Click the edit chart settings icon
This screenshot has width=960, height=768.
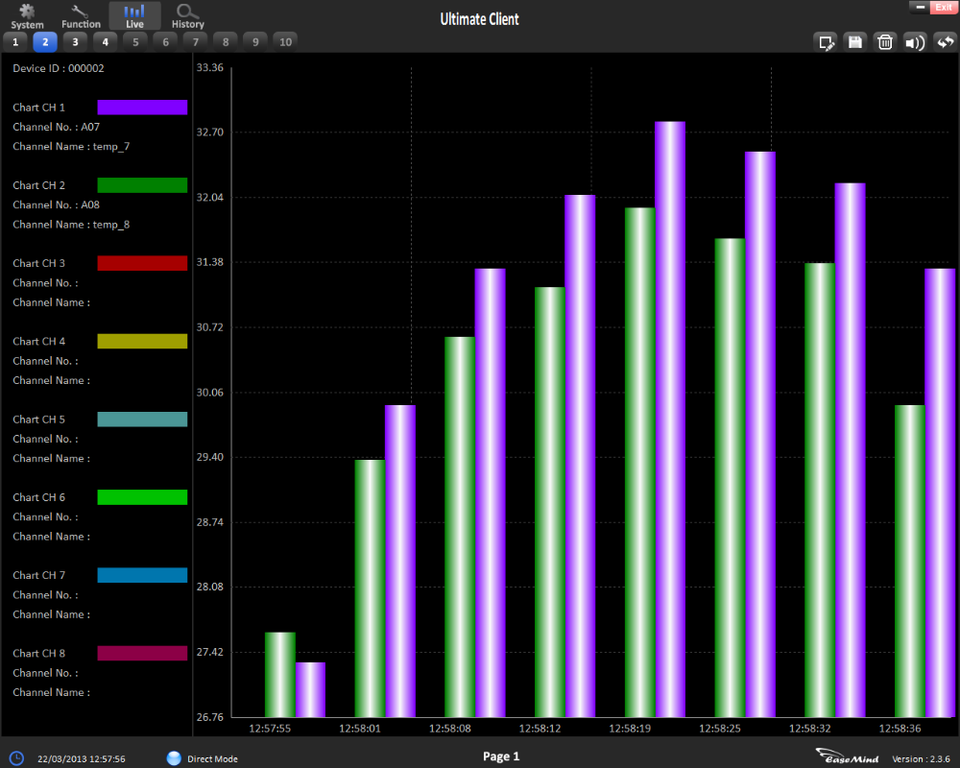[825, 42]
